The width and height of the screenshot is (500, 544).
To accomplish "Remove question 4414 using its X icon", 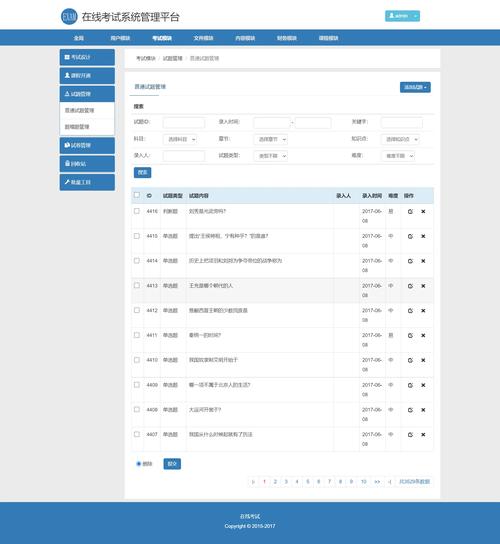I will [423, 261].
